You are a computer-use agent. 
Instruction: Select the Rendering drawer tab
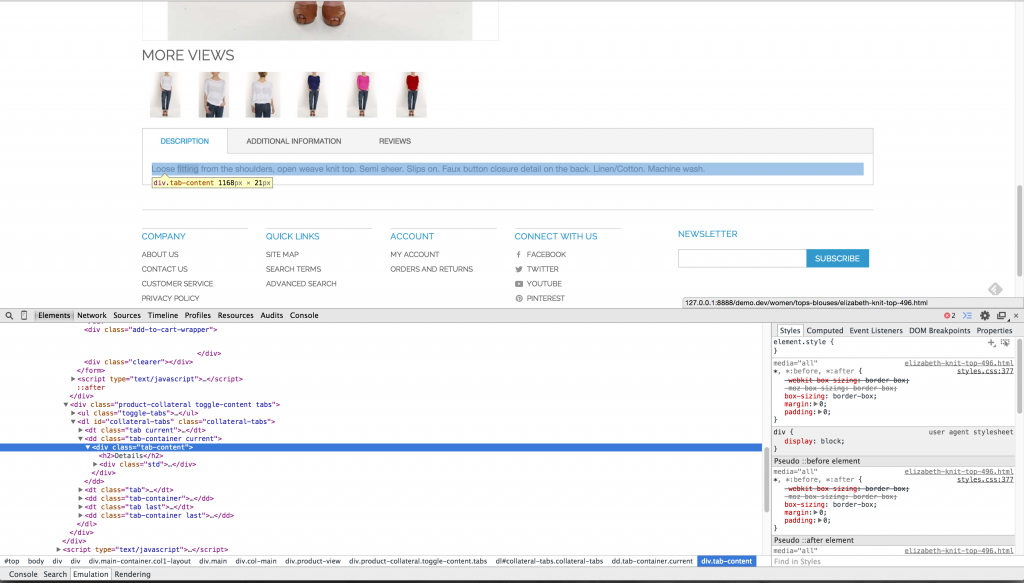pos(133,575)
